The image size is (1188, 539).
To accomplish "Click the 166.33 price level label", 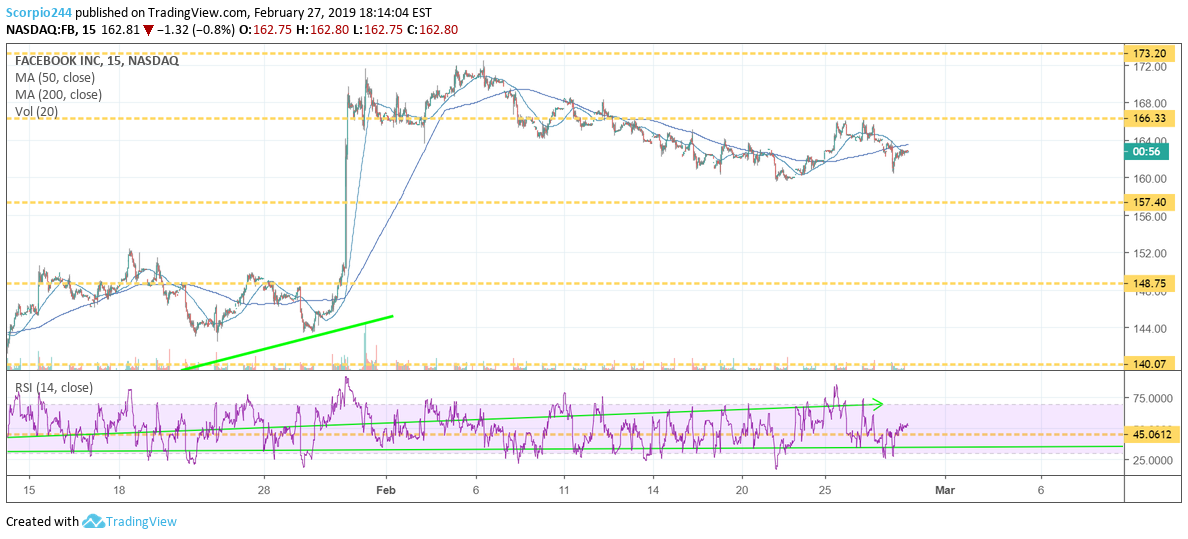I will tap(1151, 118).
